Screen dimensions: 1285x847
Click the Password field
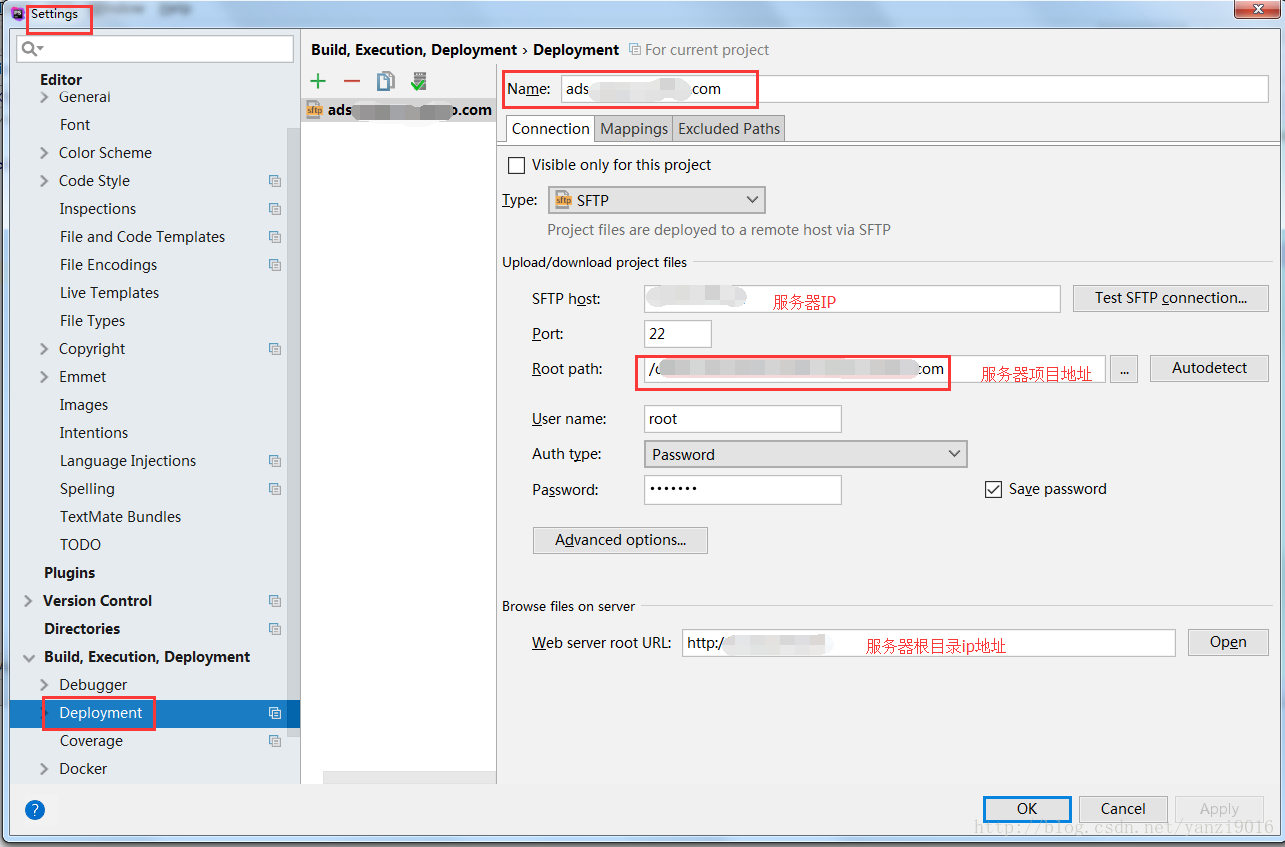[743, 489]
